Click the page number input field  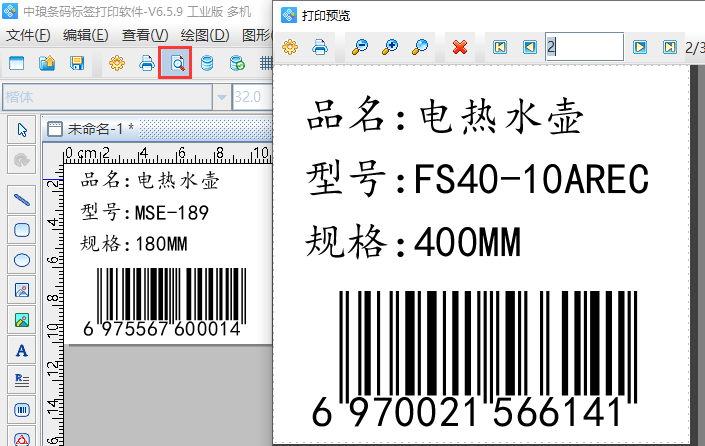(x=585, y=46)
